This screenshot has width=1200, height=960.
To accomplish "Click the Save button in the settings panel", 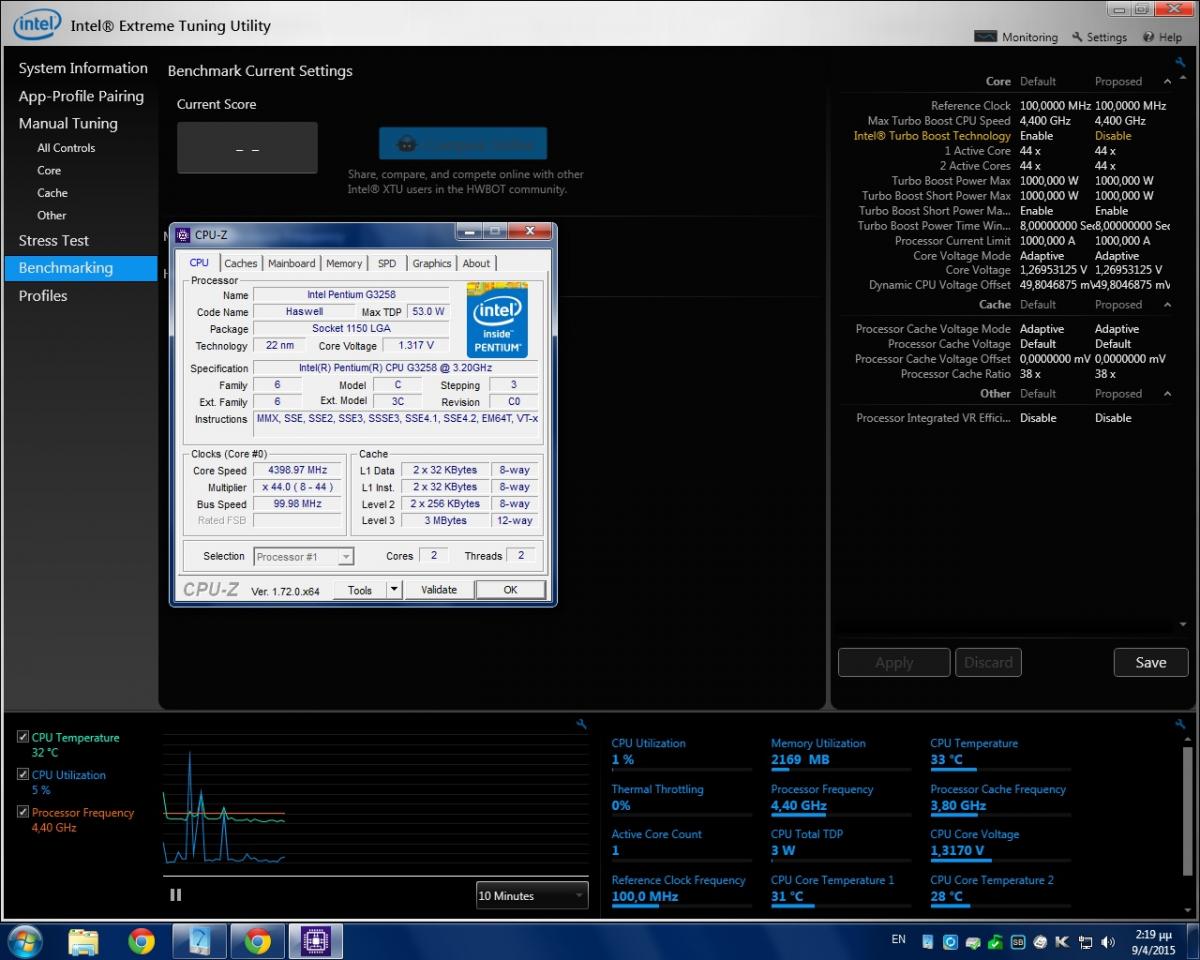I will pyautogui.click(x=1151, y=662).
